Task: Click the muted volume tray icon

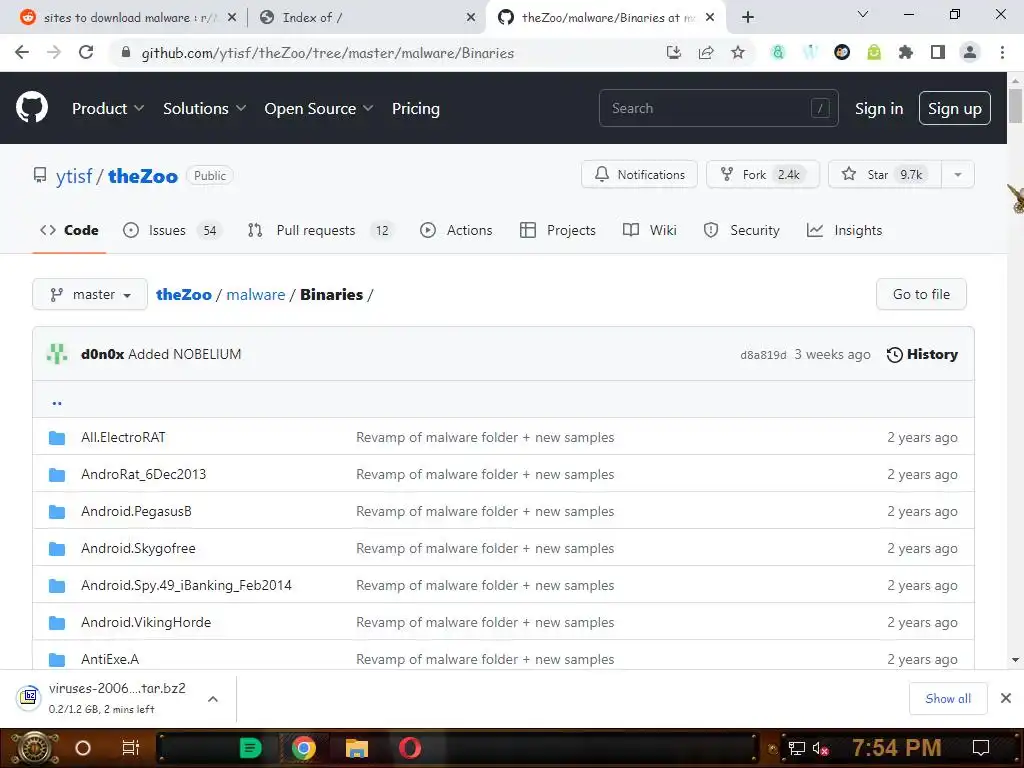Action: tap(820, 748)
